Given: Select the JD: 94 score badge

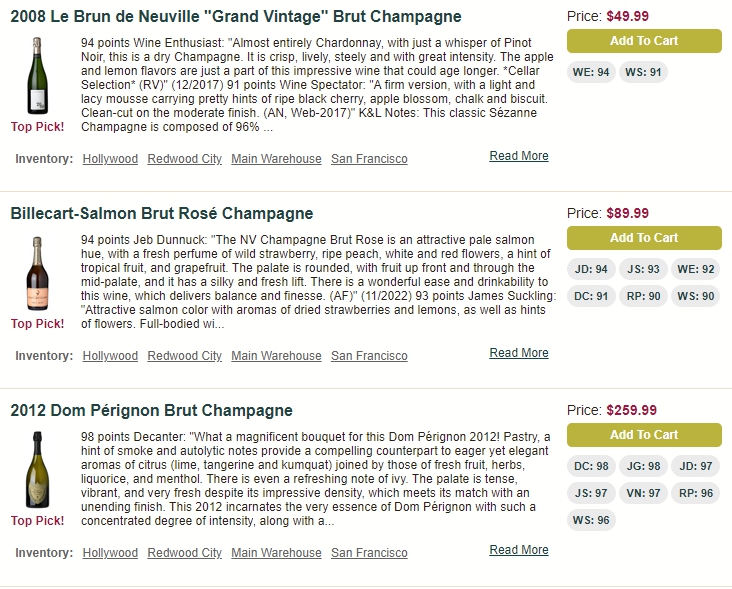Looking at the screenshot, I should [591, 269].
